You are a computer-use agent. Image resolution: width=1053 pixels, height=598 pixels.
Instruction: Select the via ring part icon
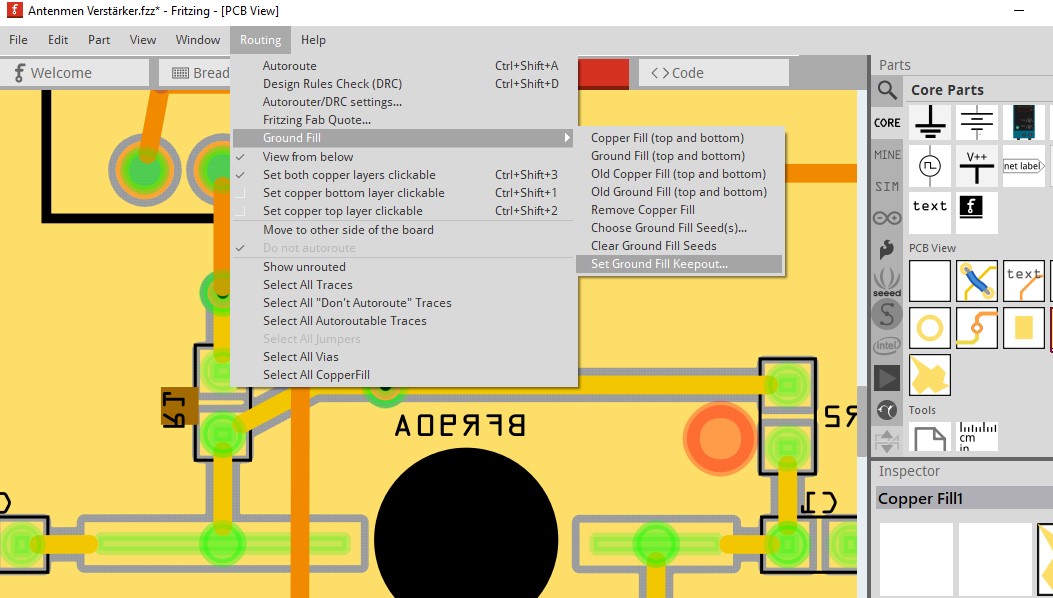(930, 327)
